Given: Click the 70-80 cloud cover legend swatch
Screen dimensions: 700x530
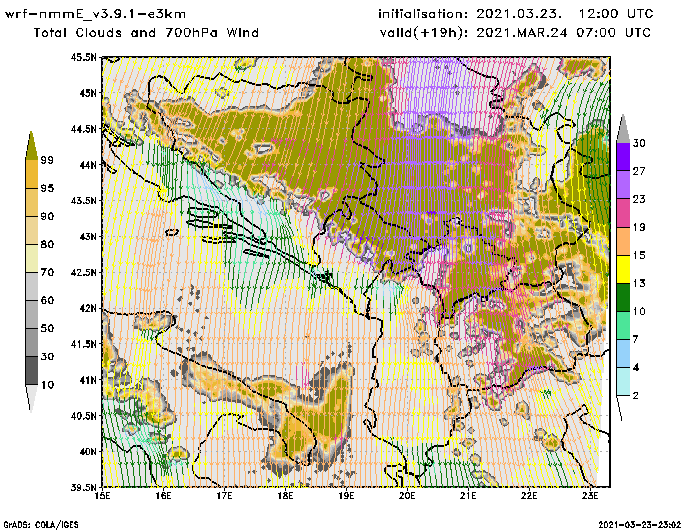Looking at the screenshot, I should tap(32, 259).
